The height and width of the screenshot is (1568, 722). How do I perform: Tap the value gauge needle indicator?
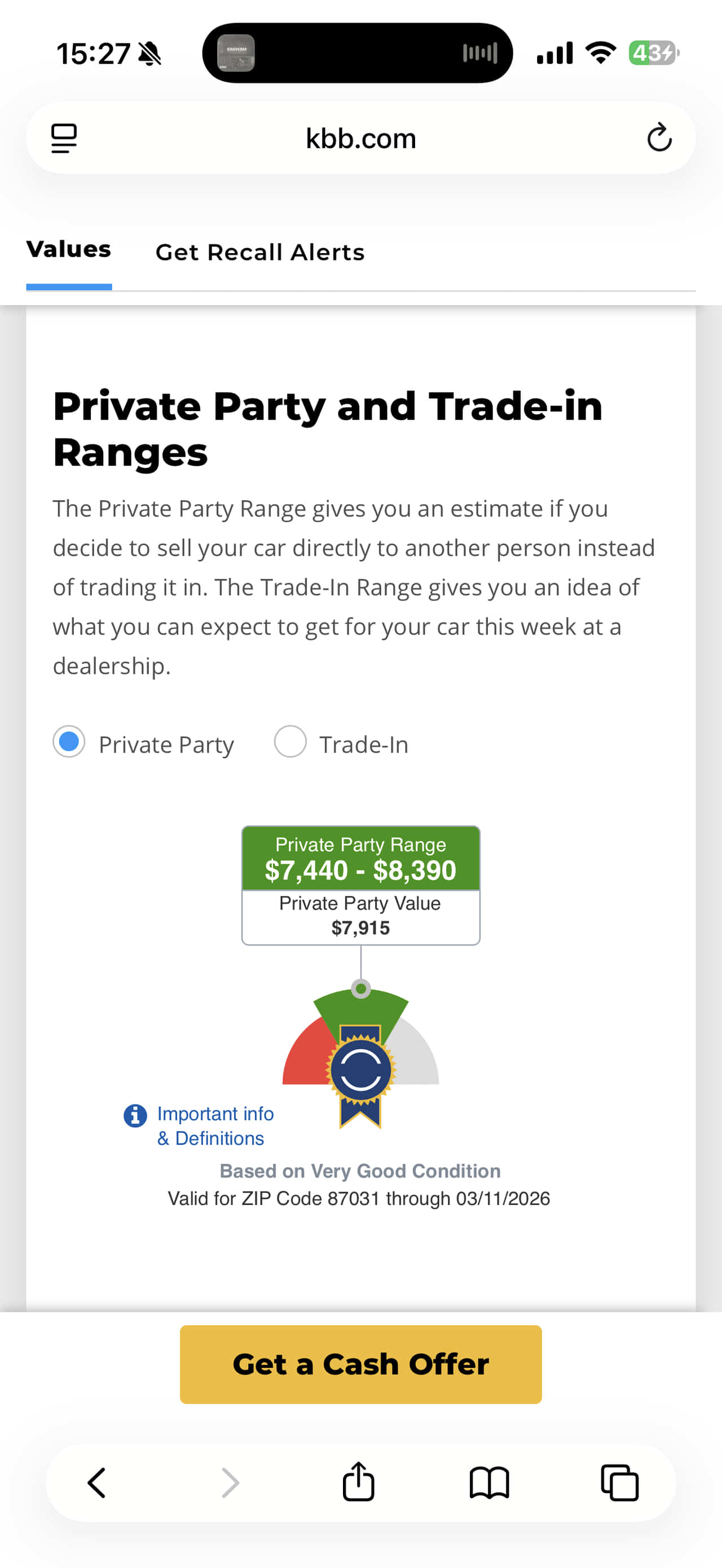tap(360, 988)
